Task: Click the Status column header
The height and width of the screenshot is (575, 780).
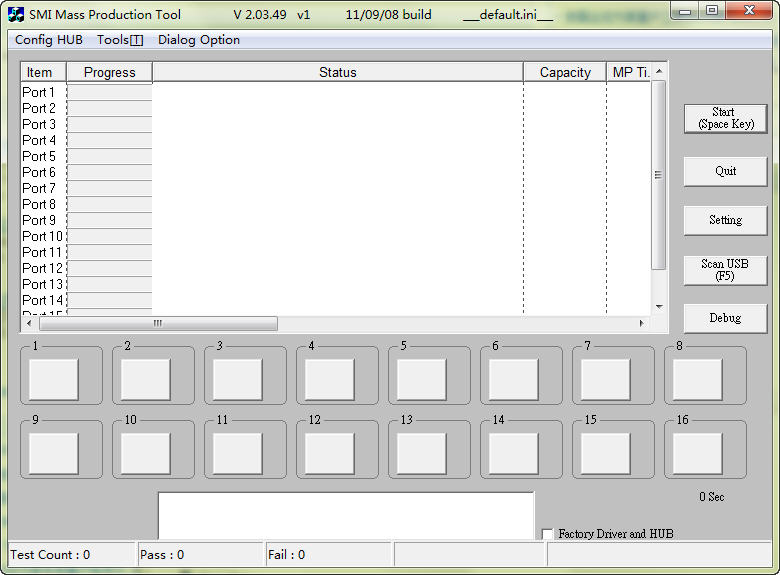Action: [337, 72]
